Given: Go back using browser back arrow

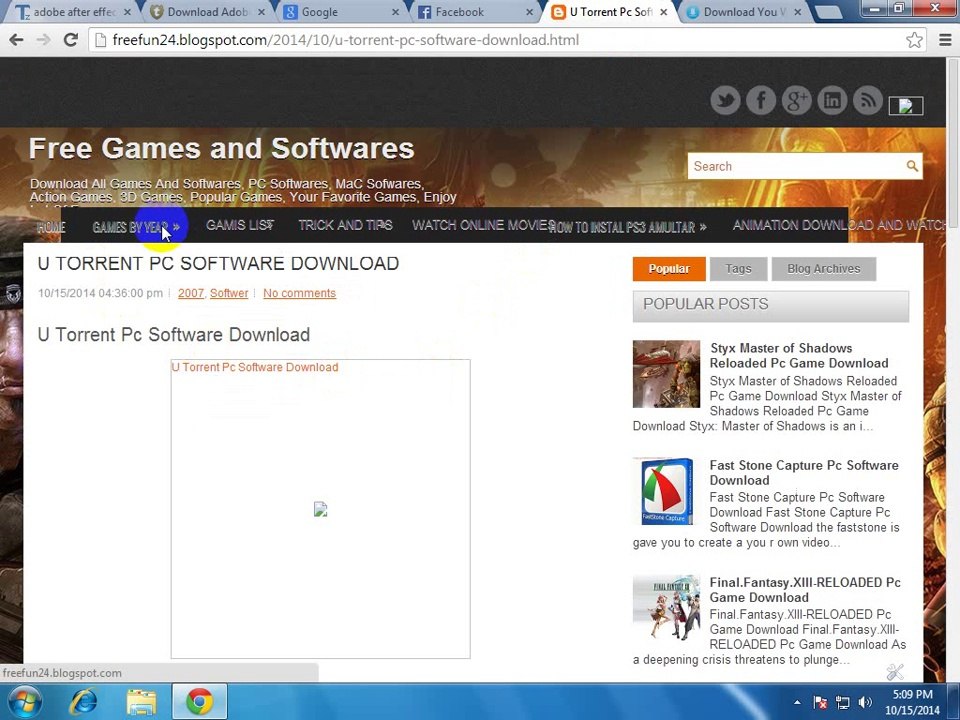Looking at the screenshot, I should pyautogui.click(x=17, y=40).
